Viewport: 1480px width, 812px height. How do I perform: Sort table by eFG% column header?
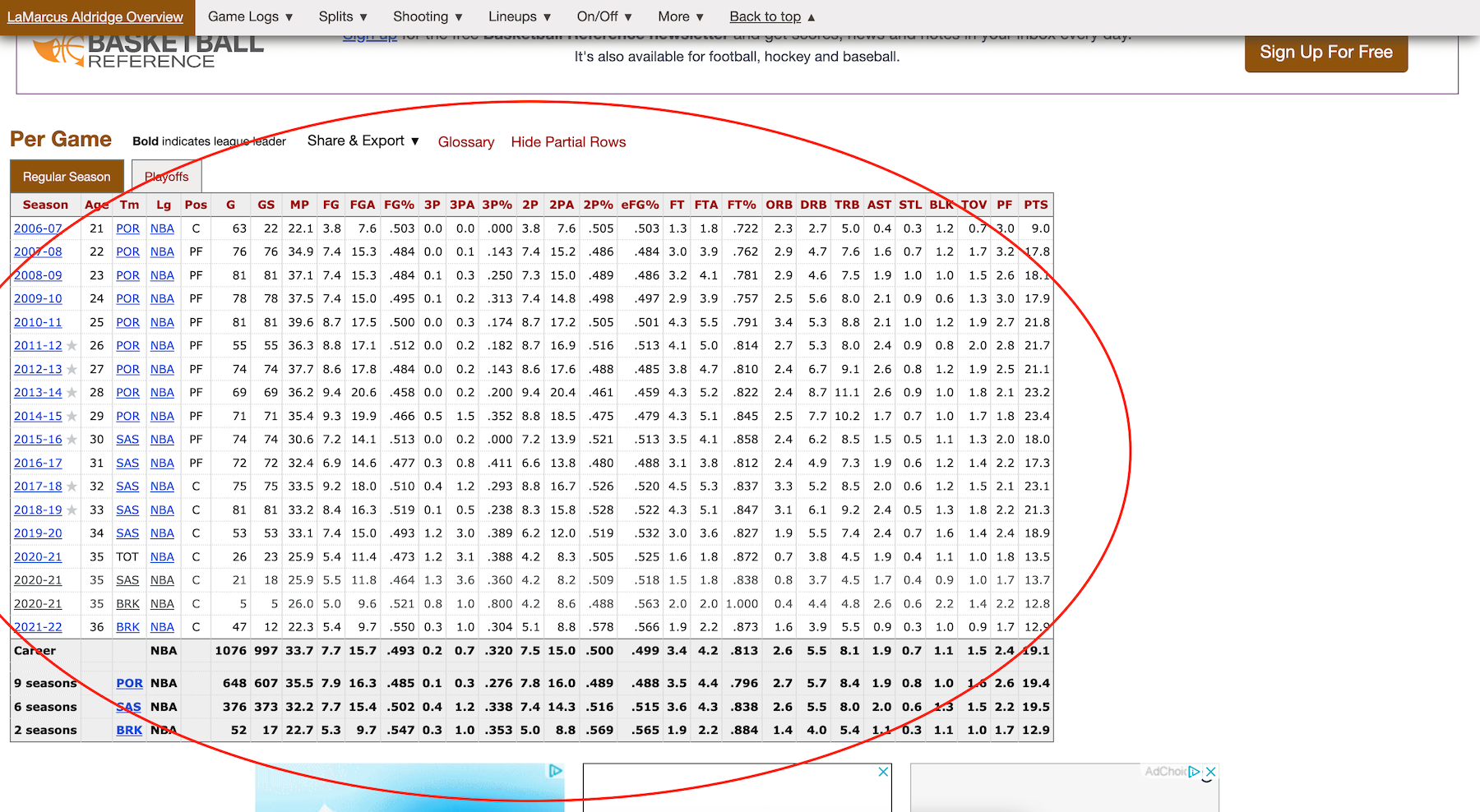click(640, 205)
